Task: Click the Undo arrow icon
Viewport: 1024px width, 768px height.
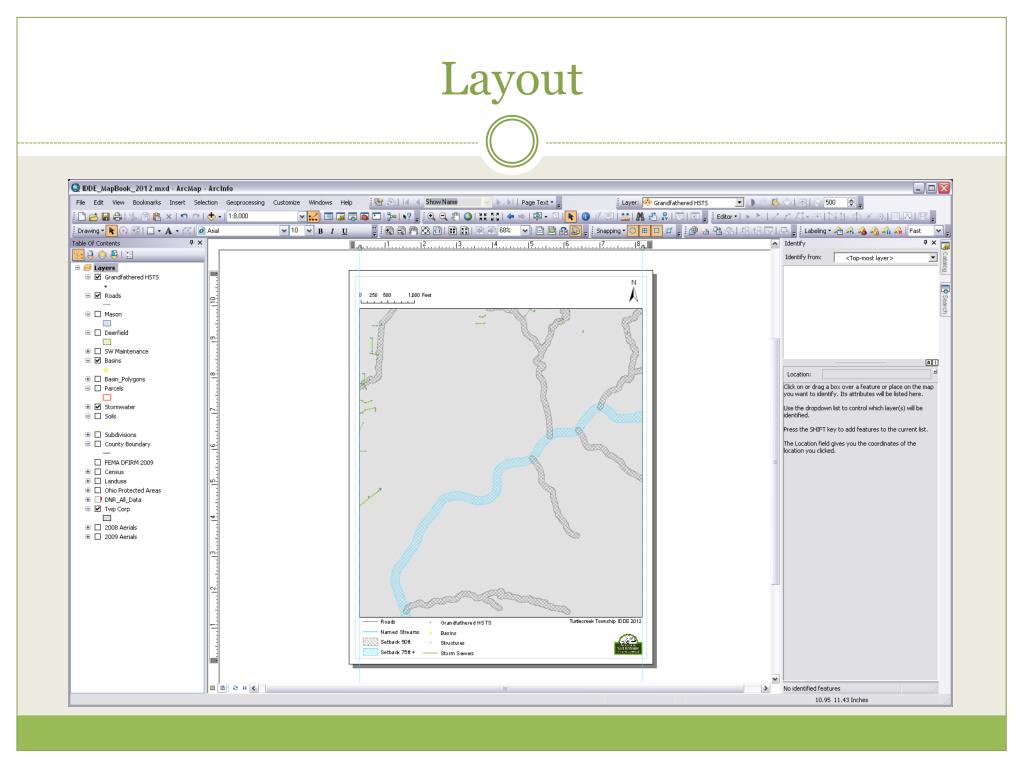Action: tap(184, 217)
